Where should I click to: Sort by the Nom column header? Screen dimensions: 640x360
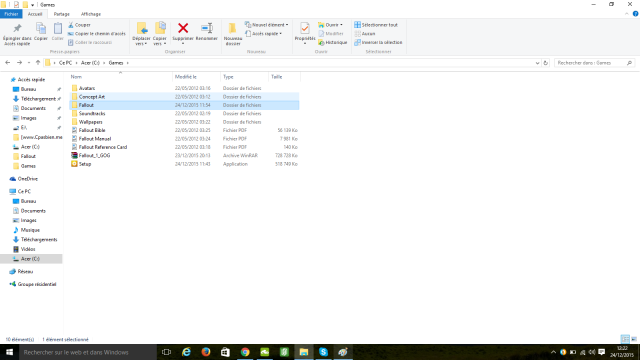tap(76, 77)
